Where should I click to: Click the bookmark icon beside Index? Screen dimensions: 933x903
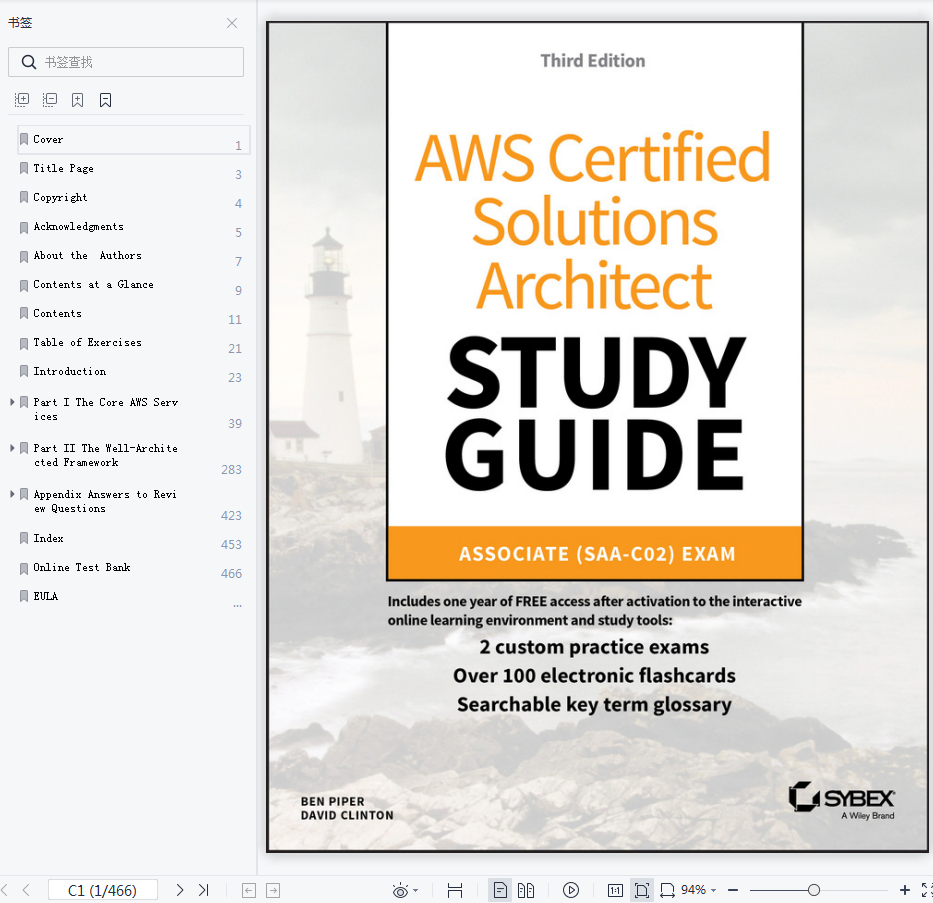click(x=24, y=538)
